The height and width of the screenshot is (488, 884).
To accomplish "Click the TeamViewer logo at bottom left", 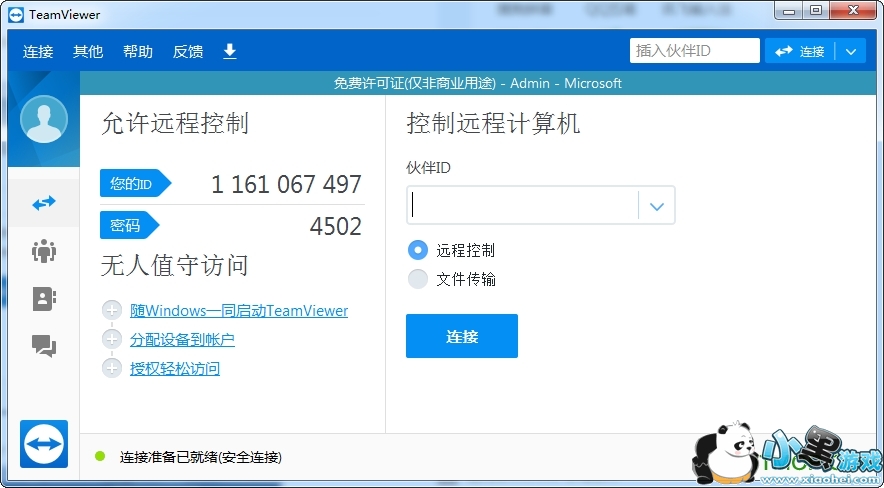I will point(44,443).
